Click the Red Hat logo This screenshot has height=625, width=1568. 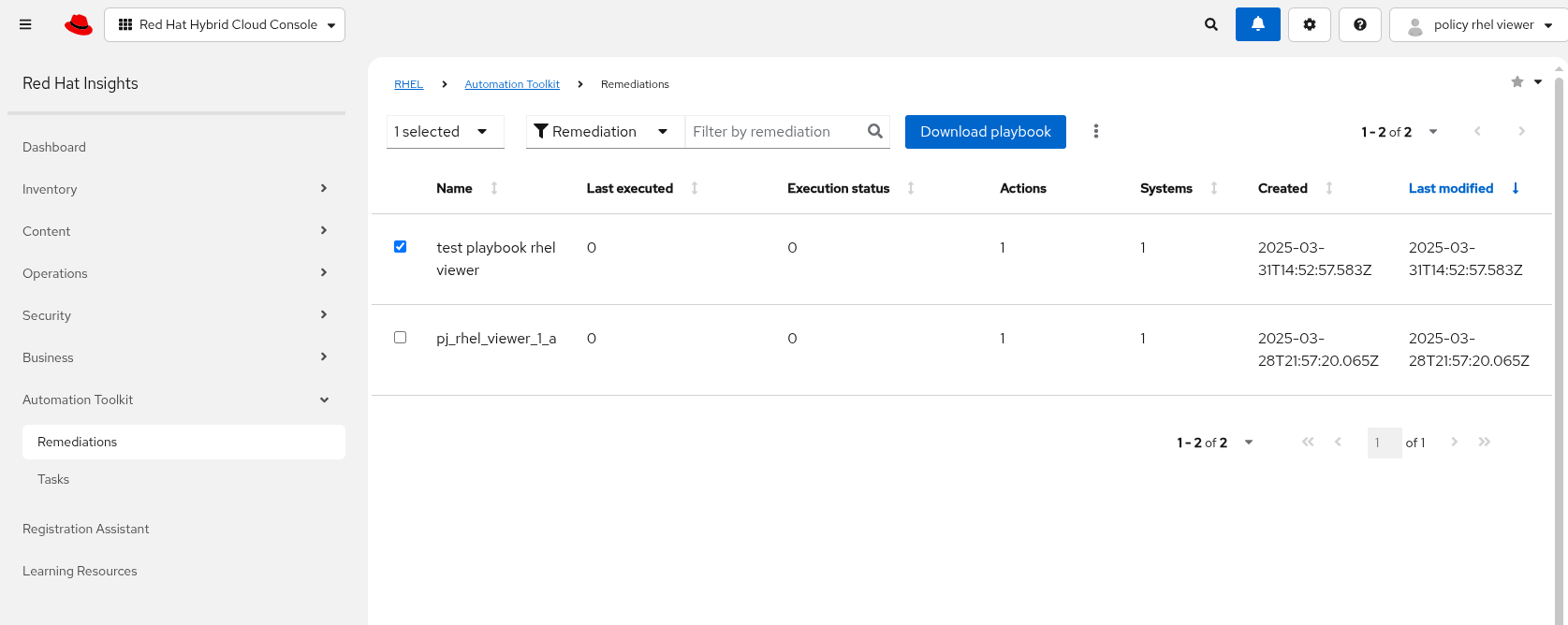pyautogui.click(x=79, y=24)
